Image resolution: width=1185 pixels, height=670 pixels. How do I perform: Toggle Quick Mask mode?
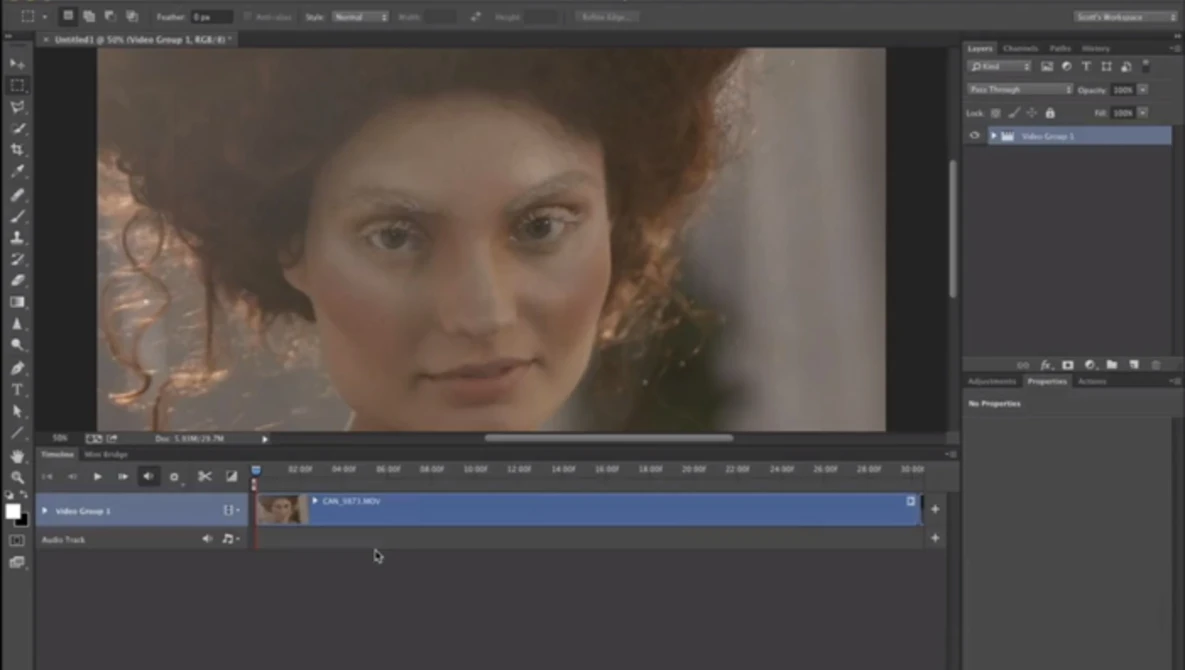[17, 541]
